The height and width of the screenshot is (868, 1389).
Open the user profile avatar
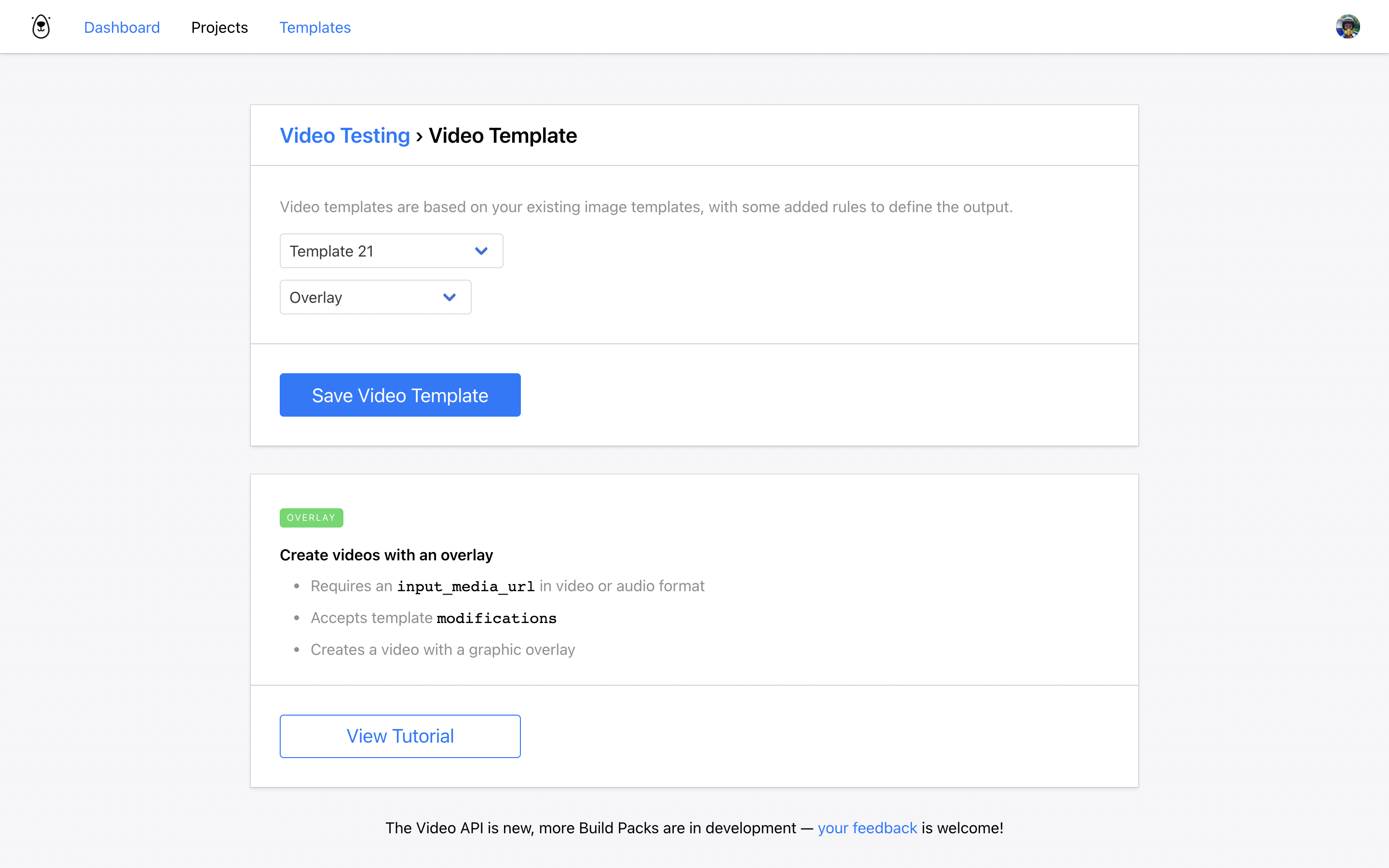click(x=1347, y=27)
